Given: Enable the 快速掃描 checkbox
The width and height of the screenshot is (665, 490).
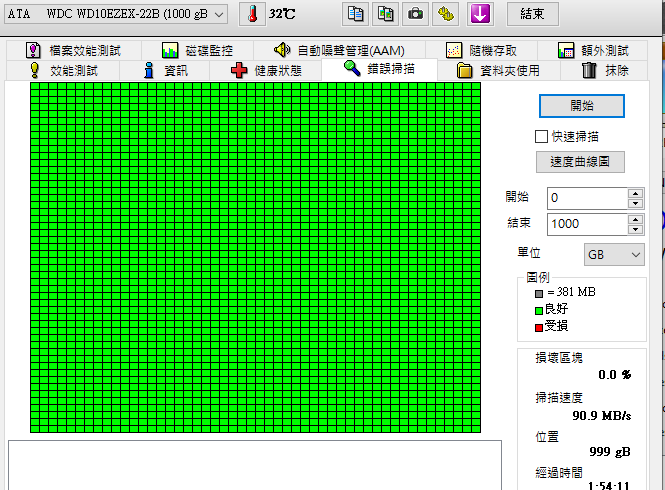Looking at the screenshot, I should pyautogui.click(x=541, y=137).
